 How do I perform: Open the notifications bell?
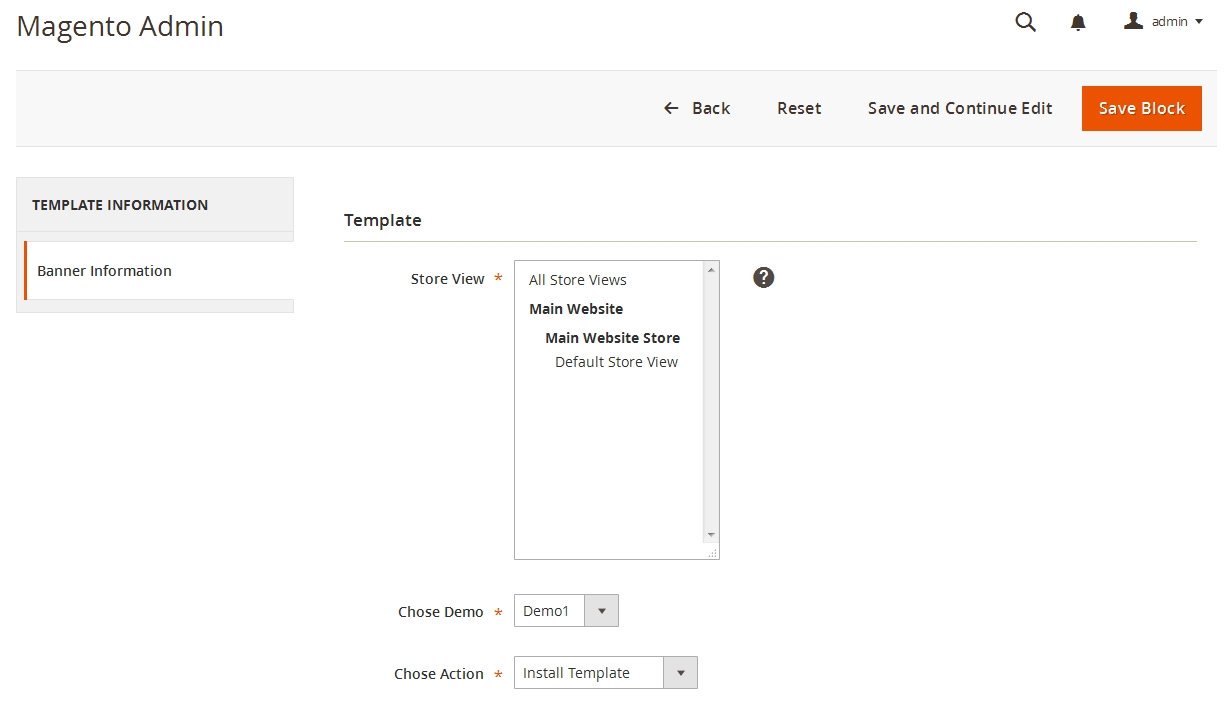coord(1078,23)
